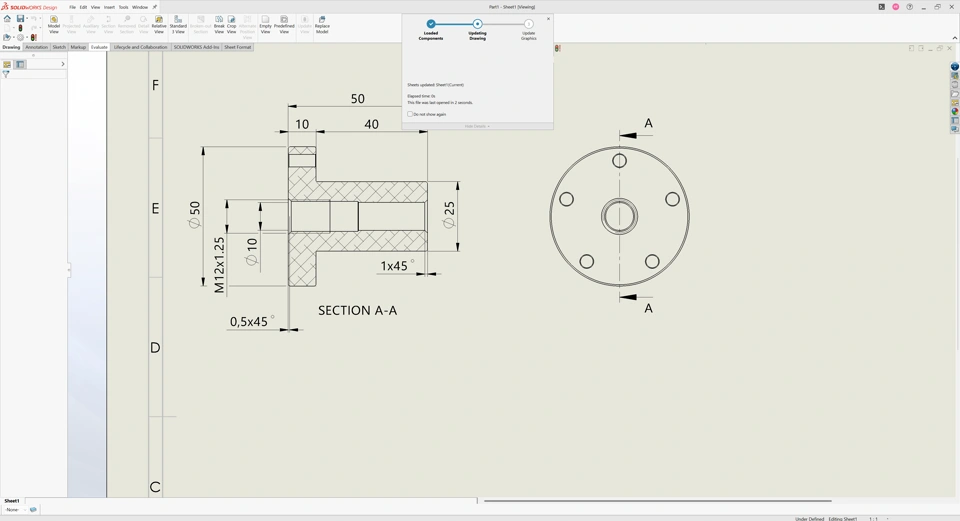
Task: Click the layer properties icon near -None-
Action: click(33, 509)
